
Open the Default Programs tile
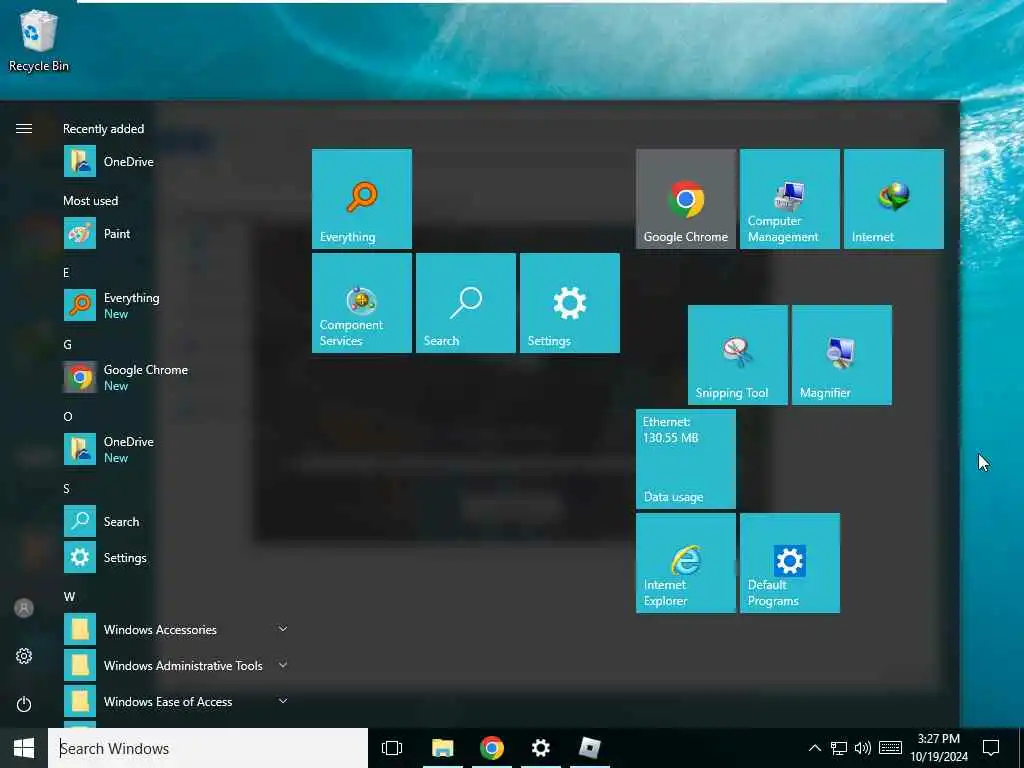pyautogui.click(x=790, y=563)
